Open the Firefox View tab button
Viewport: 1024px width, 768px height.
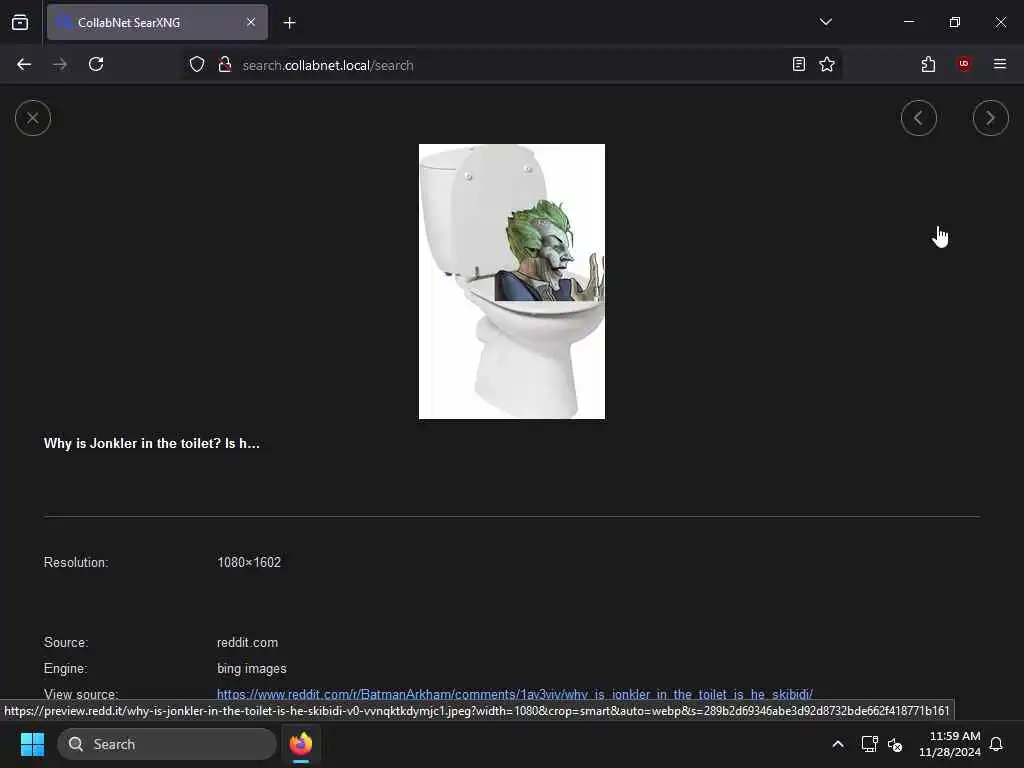(20, 22)
